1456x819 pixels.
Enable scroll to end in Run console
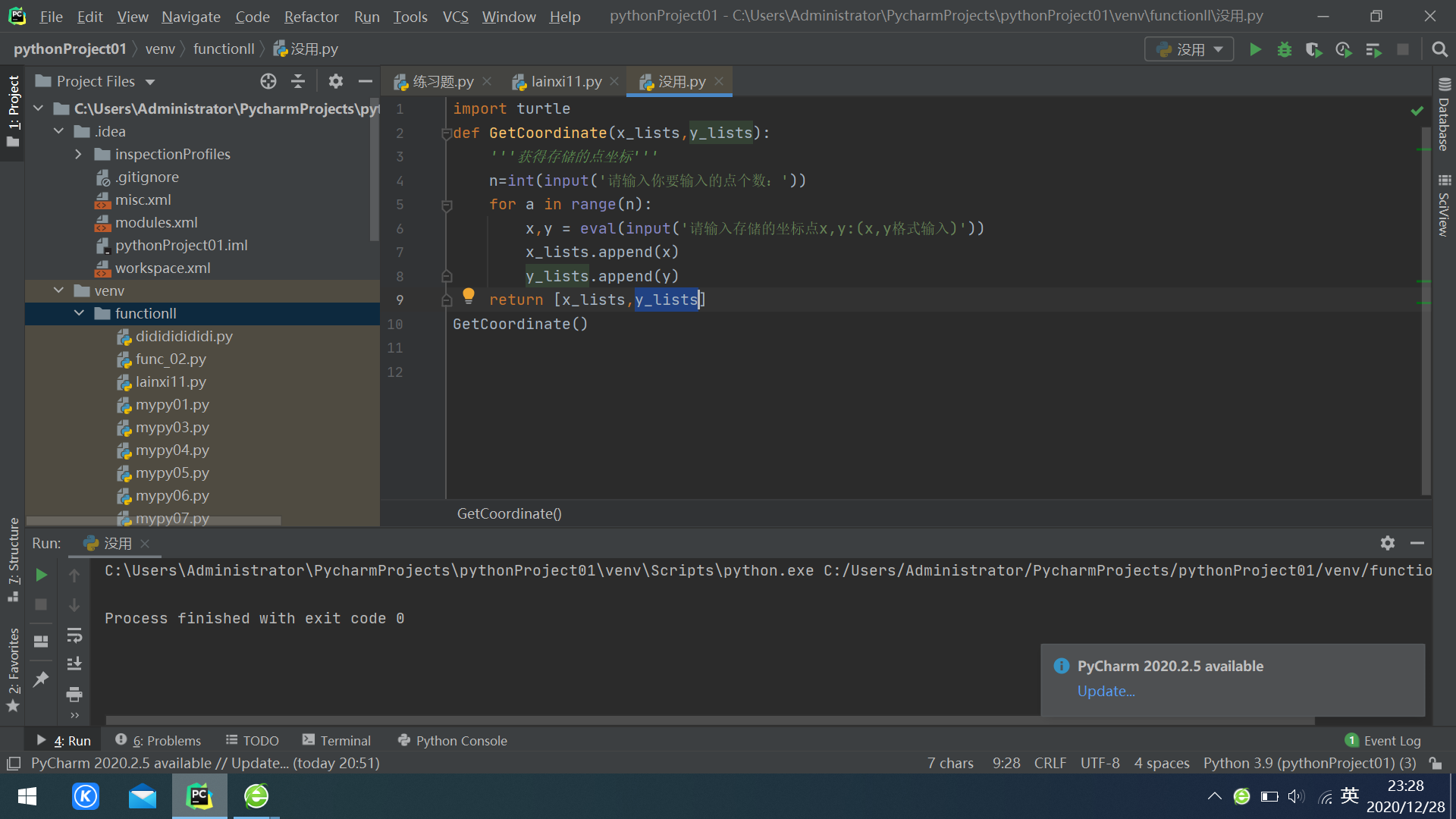[x=74, y=664]
